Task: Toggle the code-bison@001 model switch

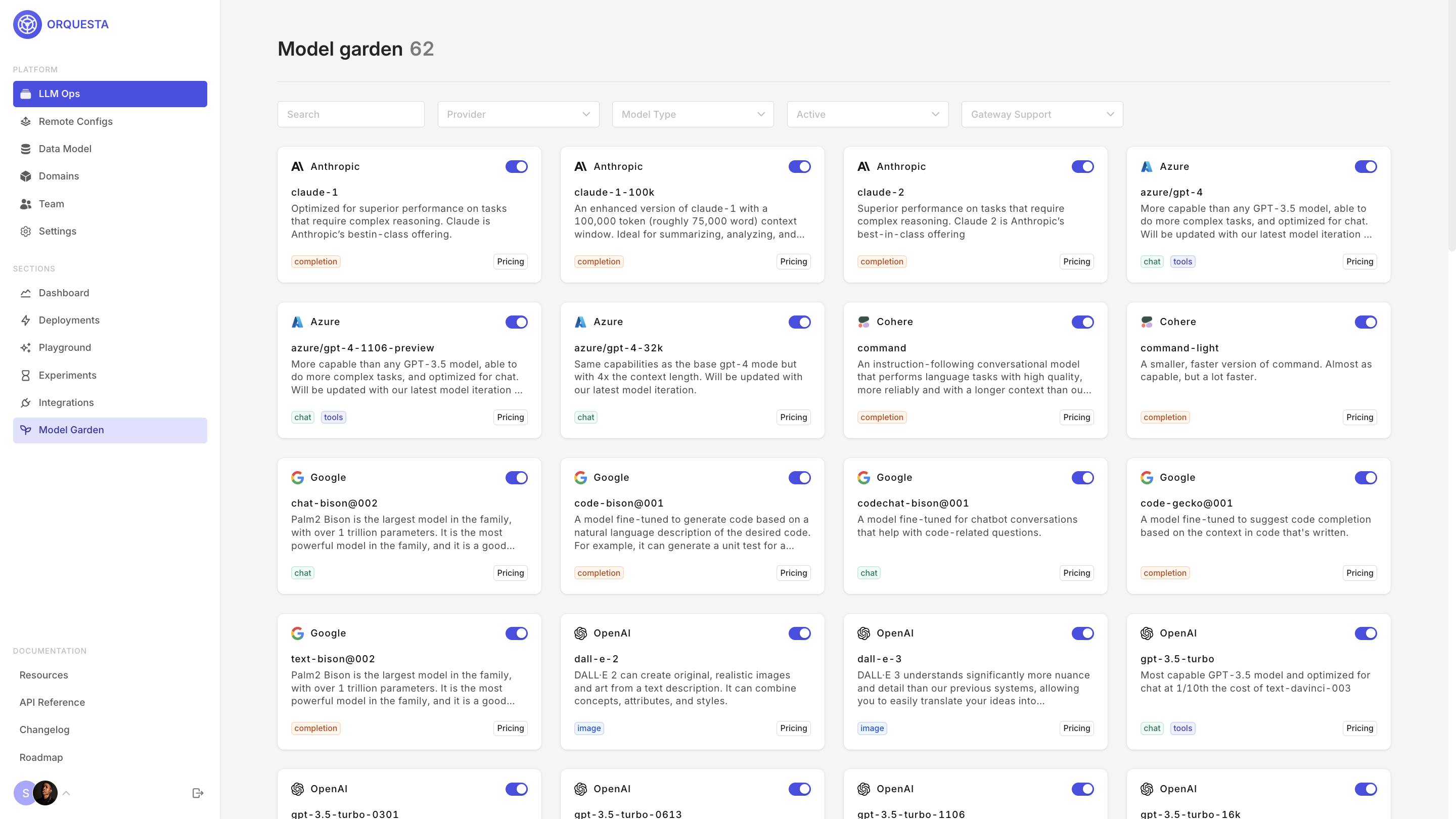Action: click(x=799, y=478)
